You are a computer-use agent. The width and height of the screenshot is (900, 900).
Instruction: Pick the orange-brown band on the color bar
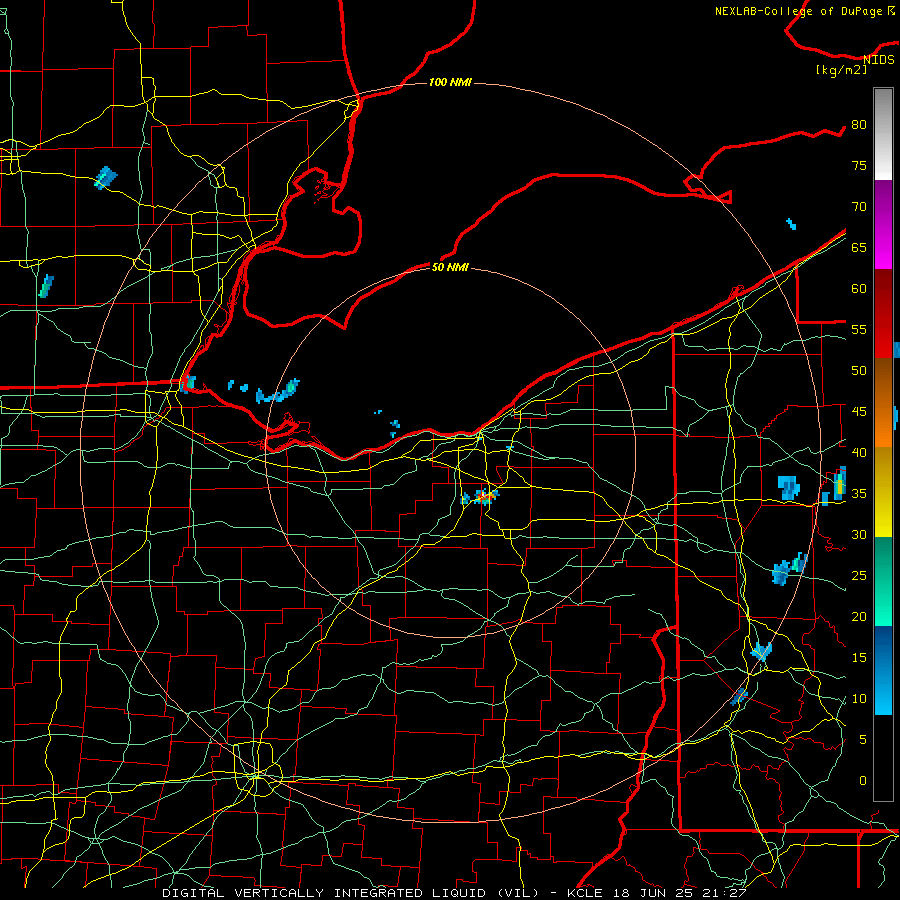point(883,402)
